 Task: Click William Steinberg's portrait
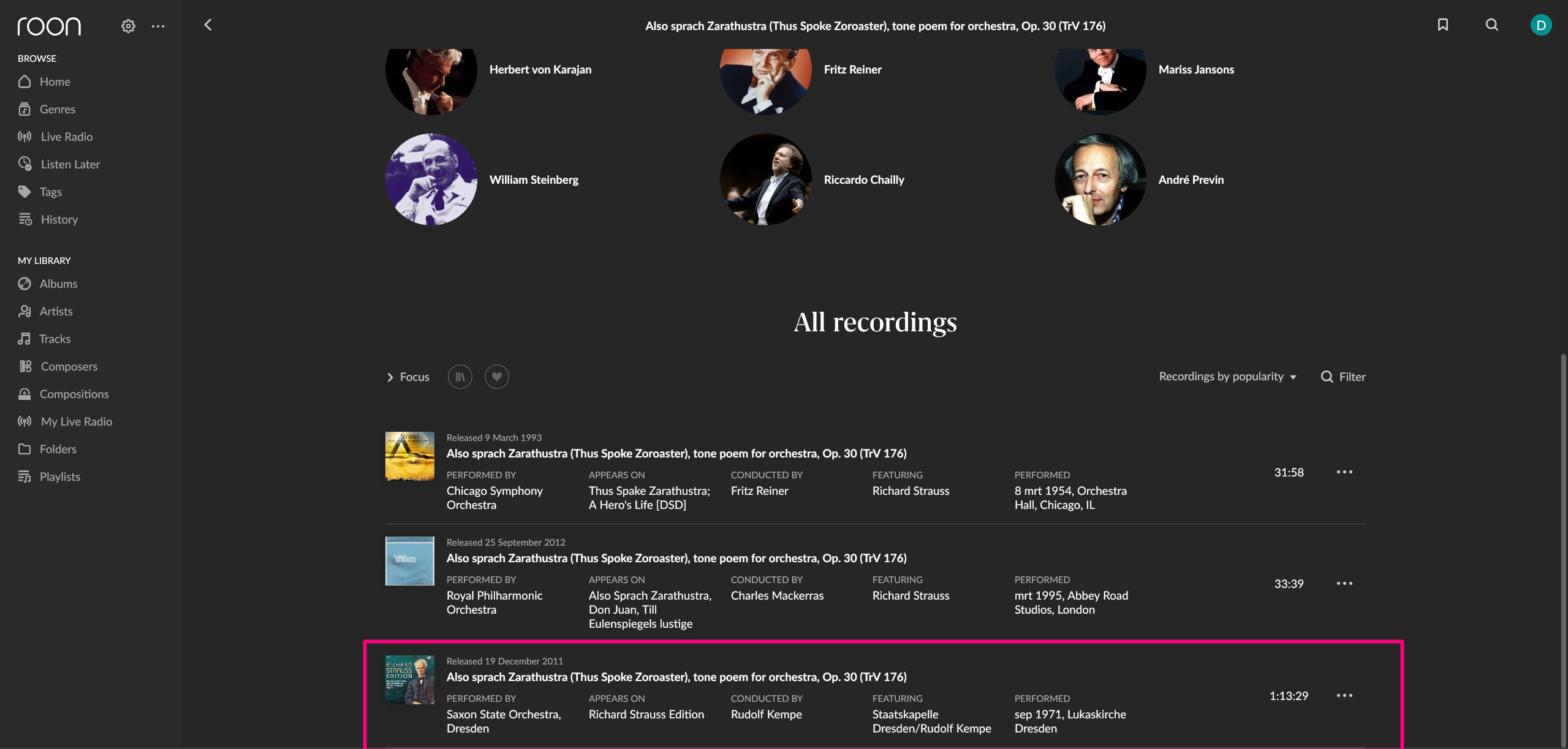click(x=431, y=179)
